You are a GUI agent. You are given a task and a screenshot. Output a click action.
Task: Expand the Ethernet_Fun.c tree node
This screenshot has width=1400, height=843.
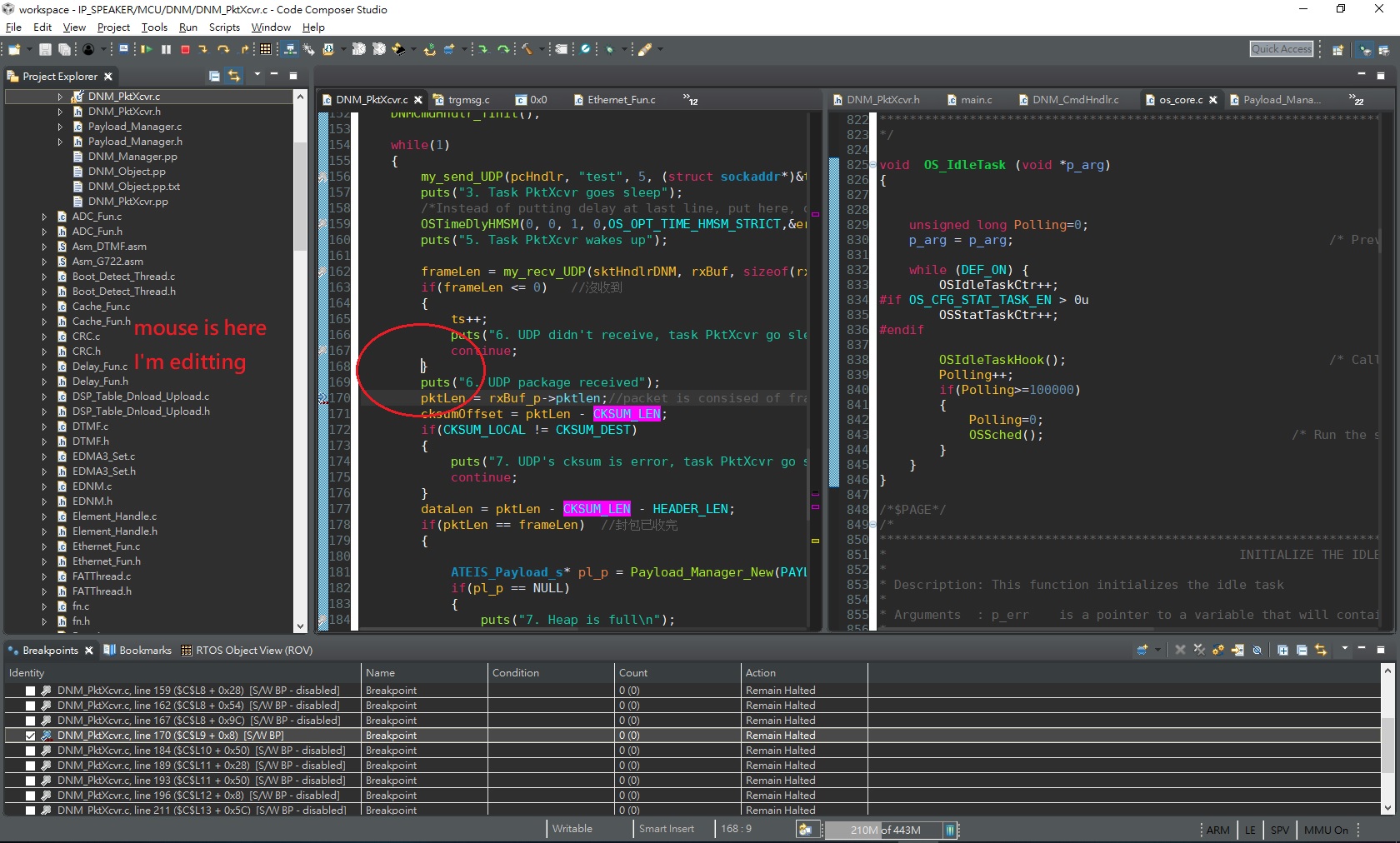44,546
